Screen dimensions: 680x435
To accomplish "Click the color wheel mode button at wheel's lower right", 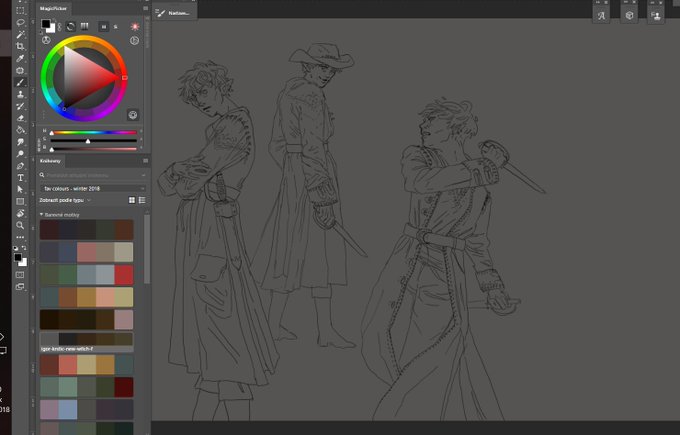I will click(x=133, y=115).
